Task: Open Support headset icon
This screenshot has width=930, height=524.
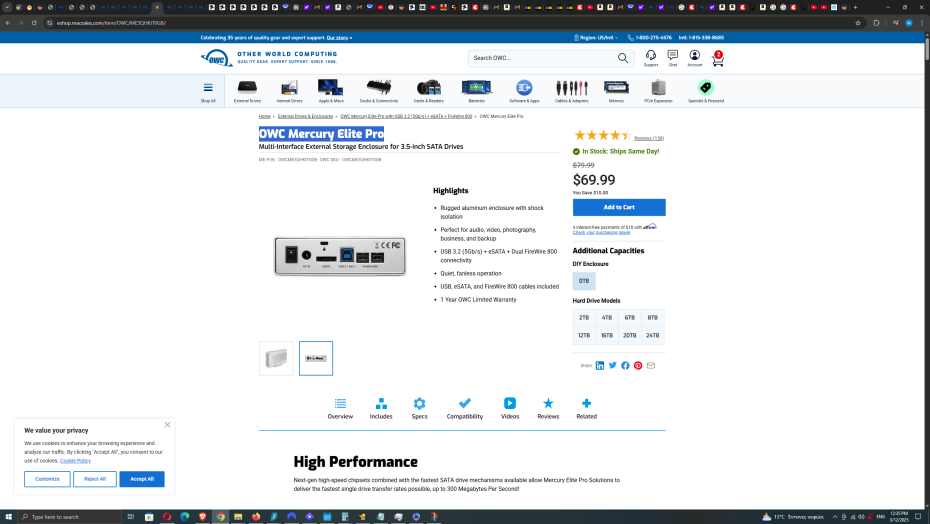Action: click(651, 58)
